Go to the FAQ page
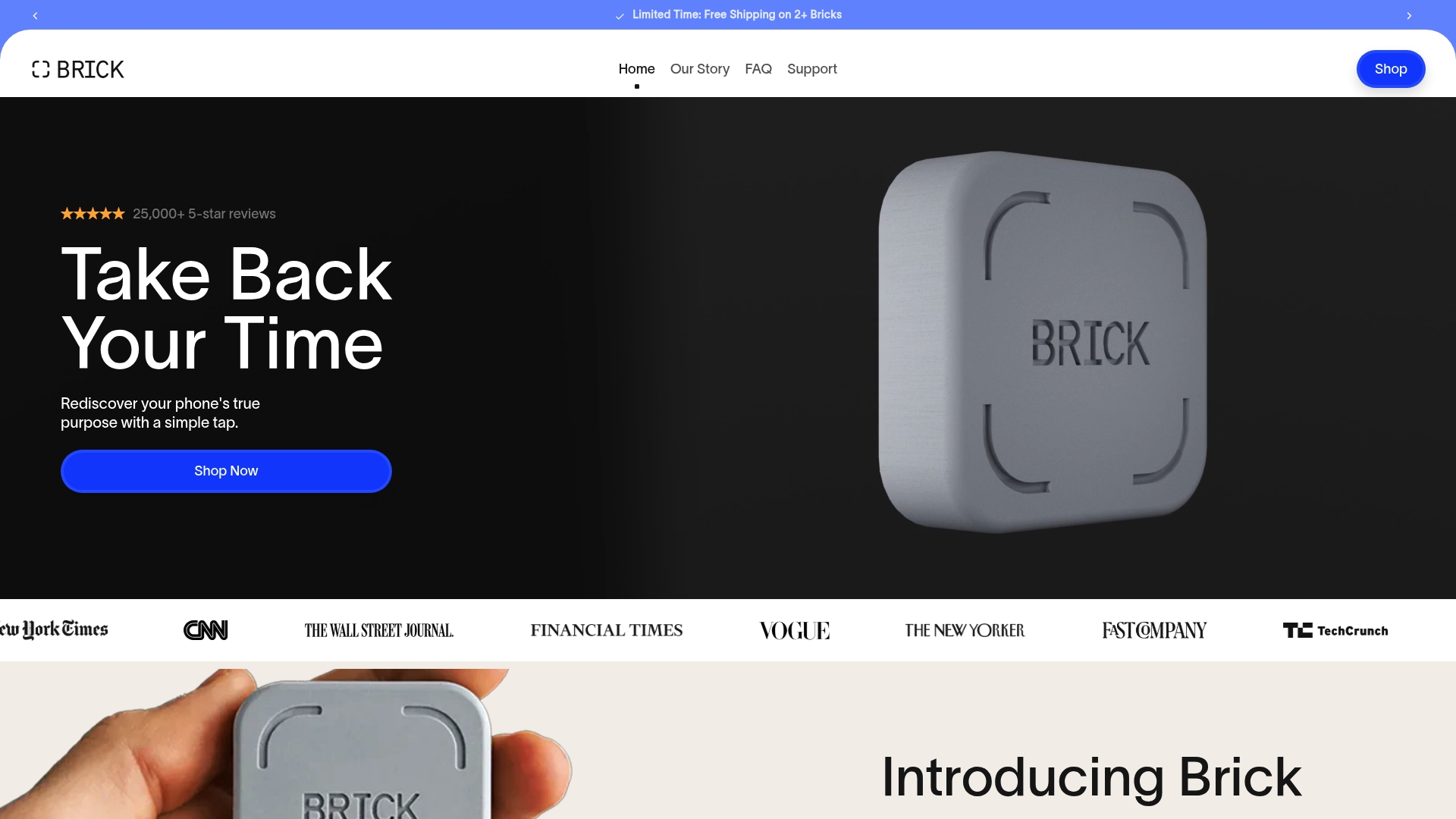Screen dimensions: 1456x819 click(758, 69)
